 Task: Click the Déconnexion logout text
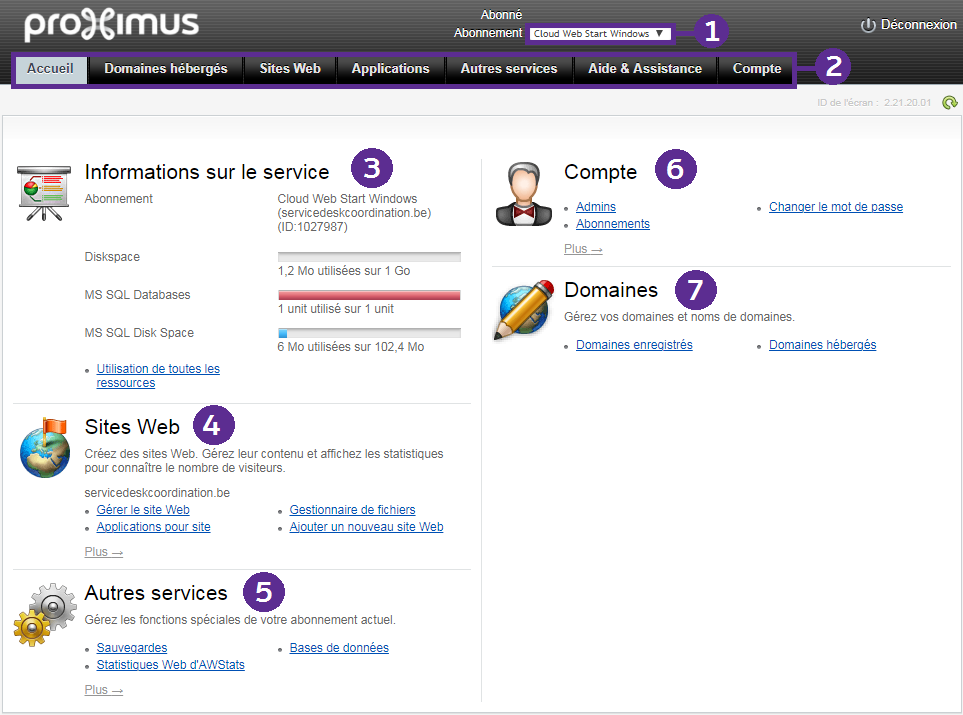(x=918, y=25)
